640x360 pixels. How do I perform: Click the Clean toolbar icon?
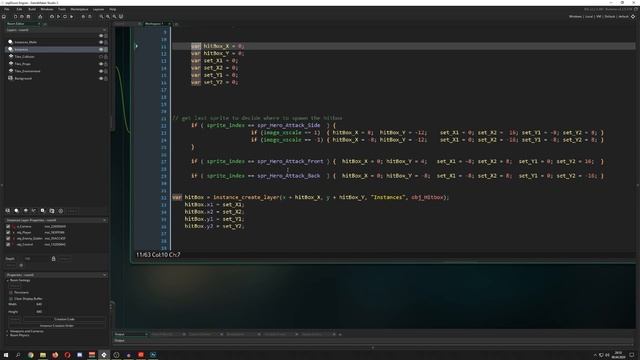(71, 17)
